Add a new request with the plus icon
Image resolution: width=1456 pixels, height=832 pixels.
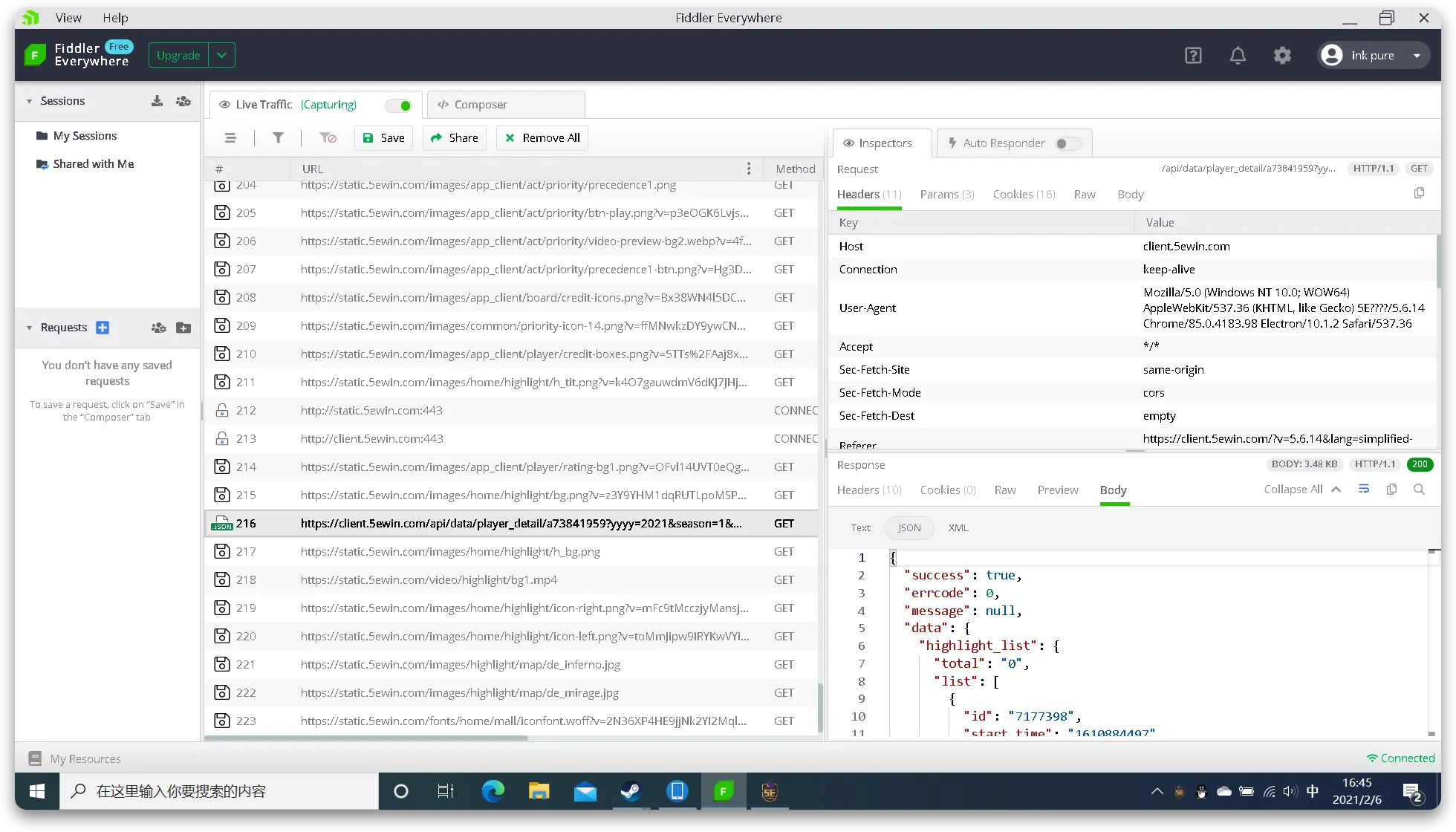click(103, 328)
